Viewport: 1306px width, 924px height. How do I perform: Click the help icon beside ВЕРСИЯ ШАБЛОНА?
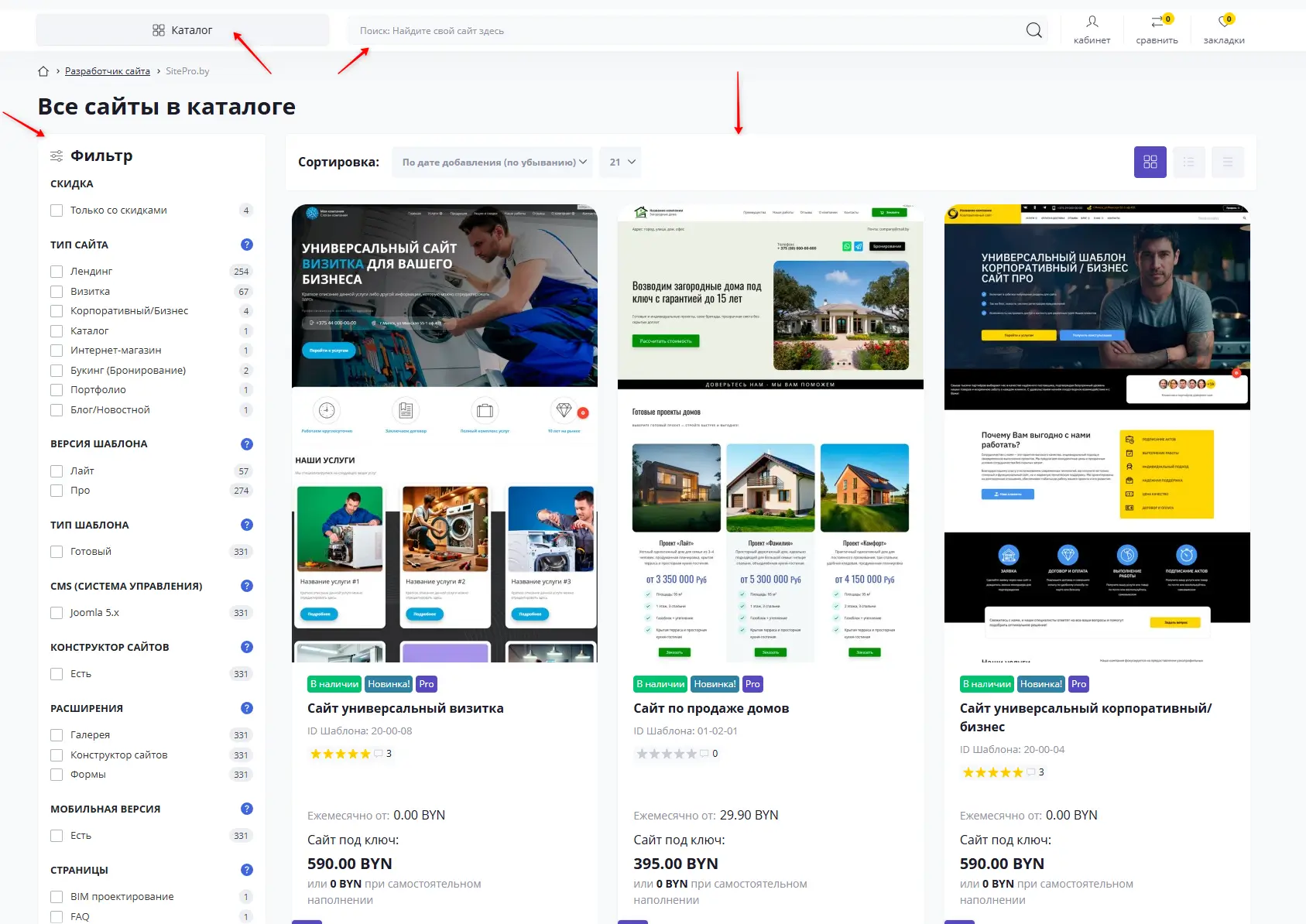(247, 444)
